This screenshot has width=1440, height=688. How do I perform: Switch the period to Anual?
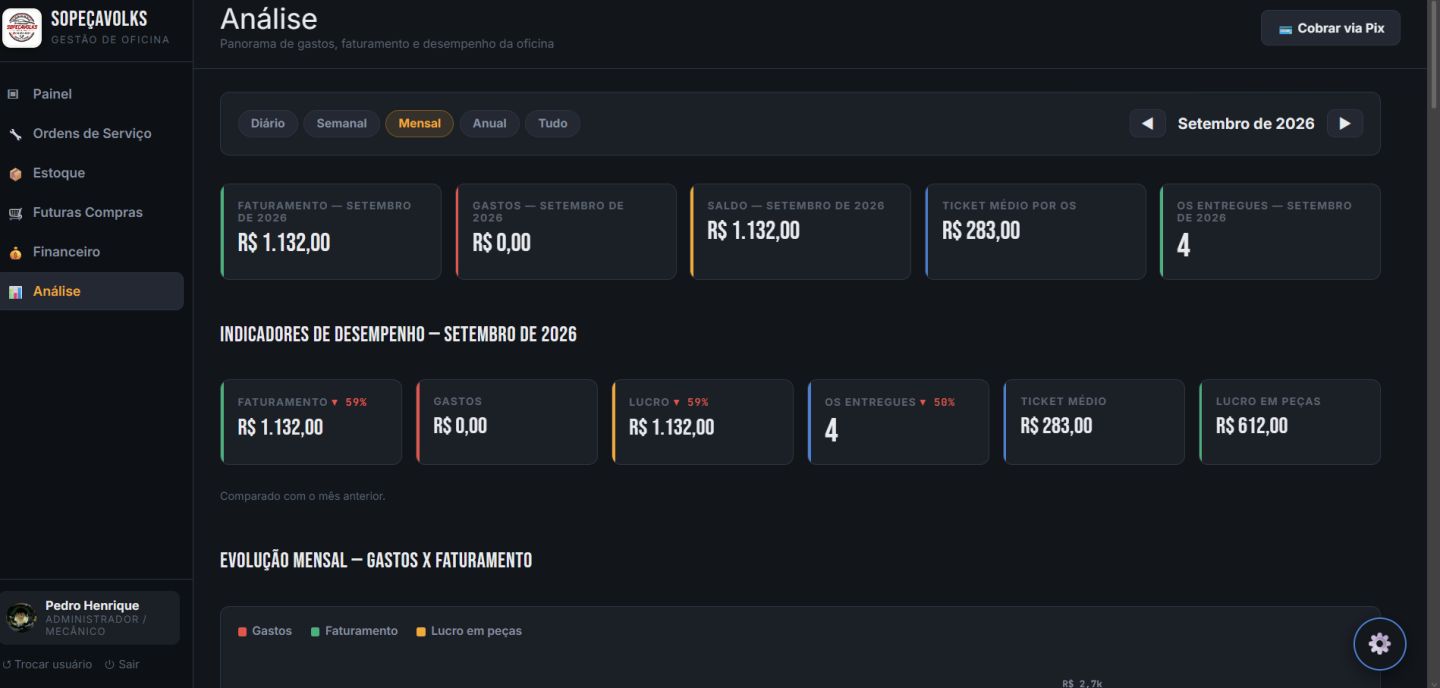click(x=490, y=124)
